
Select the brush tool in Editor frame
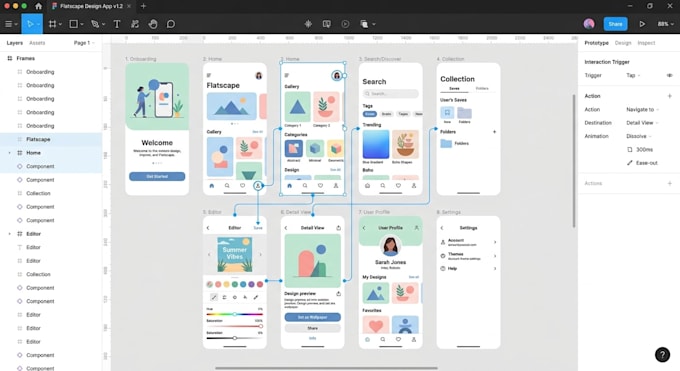[x=214, y=297]
